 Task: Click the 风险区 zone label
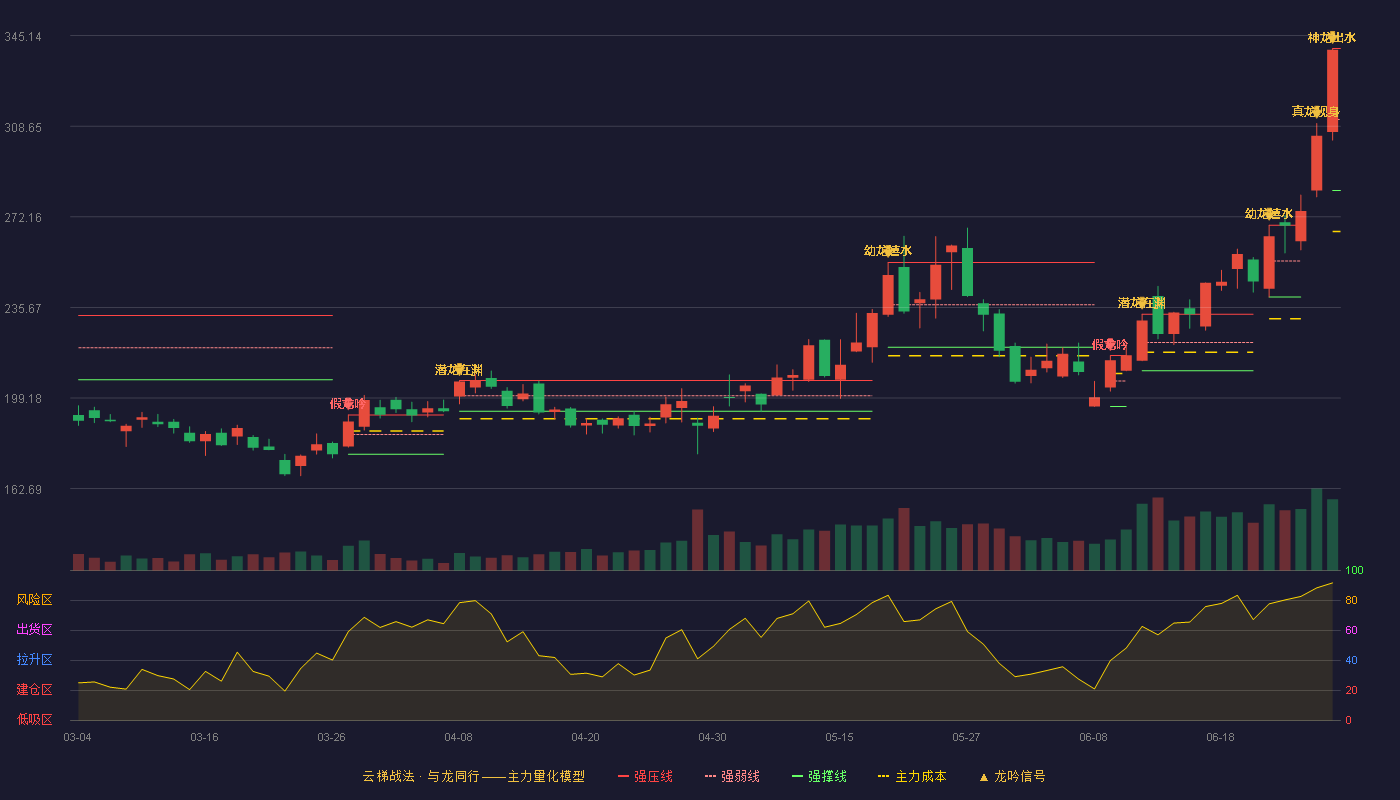pos(35,600)
